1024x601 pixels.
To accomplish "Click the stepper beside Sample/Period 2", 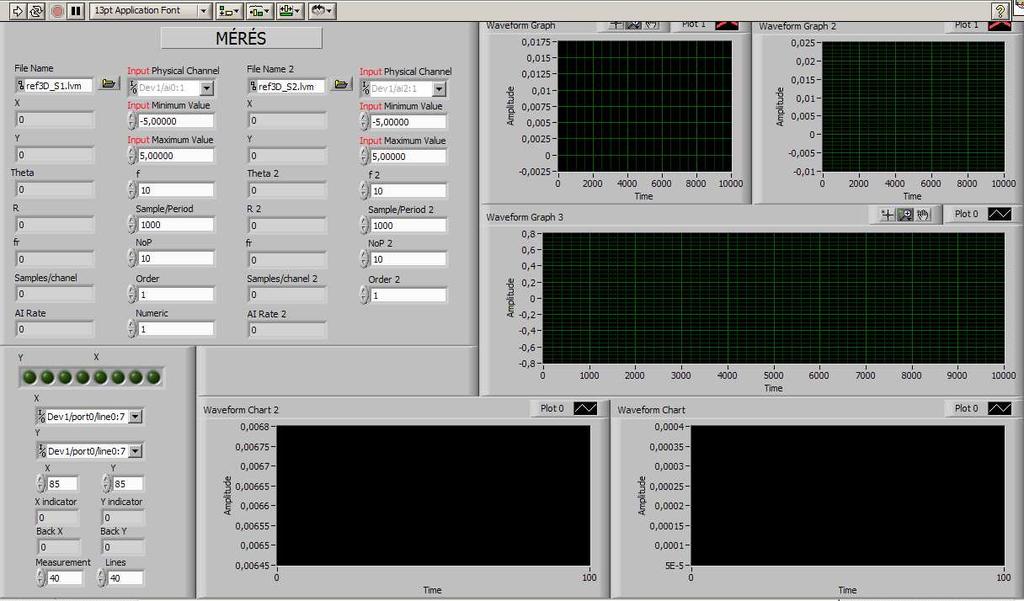I will point(364,225).
